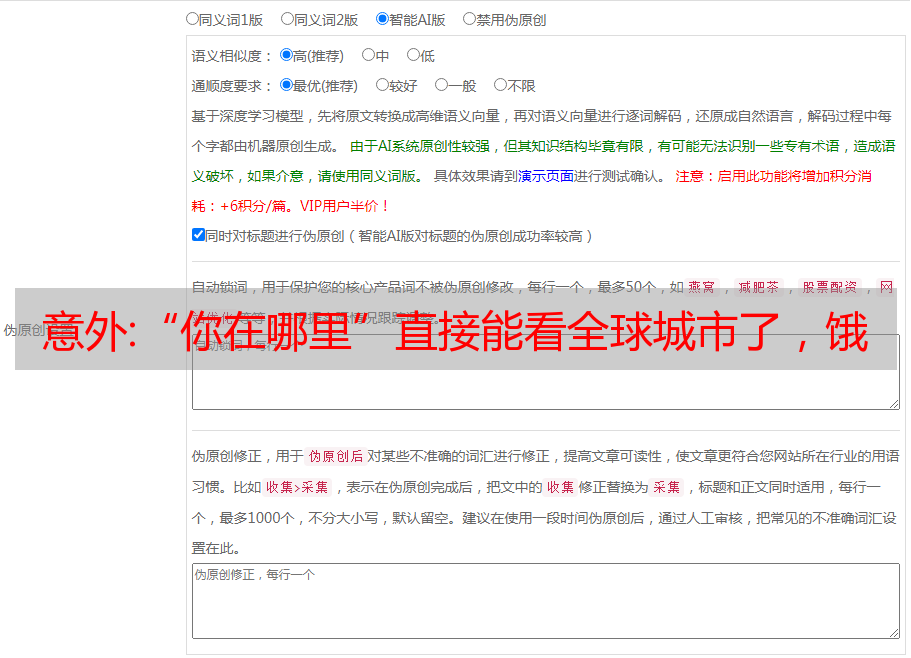The image size is (911, 658).
Task: Set 通顺度要求 to 较好
Action: (382, 86)
